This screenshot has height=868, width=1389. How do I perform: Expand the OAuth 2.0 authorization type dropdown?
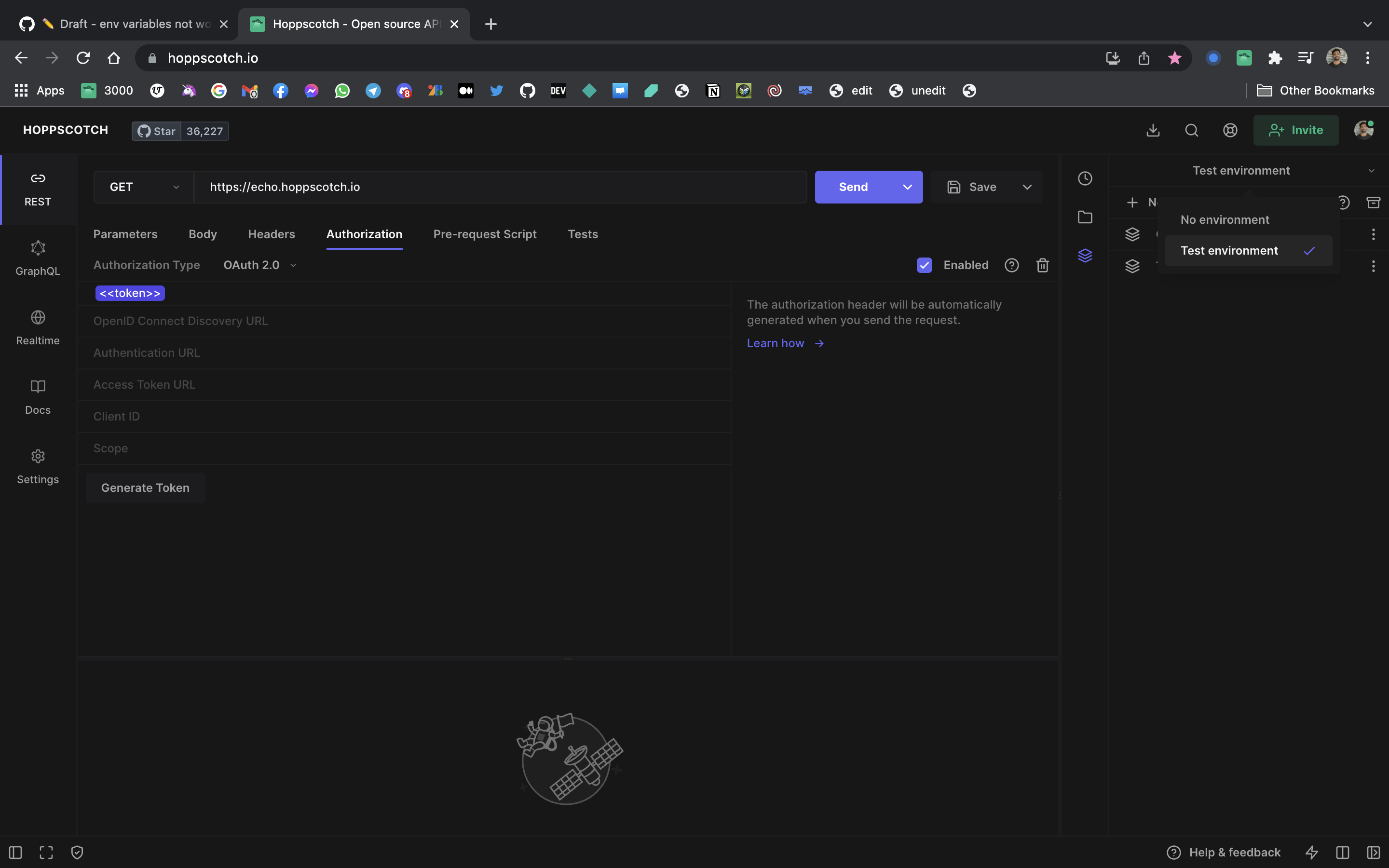pyautogui.click(x=259, y=265)
